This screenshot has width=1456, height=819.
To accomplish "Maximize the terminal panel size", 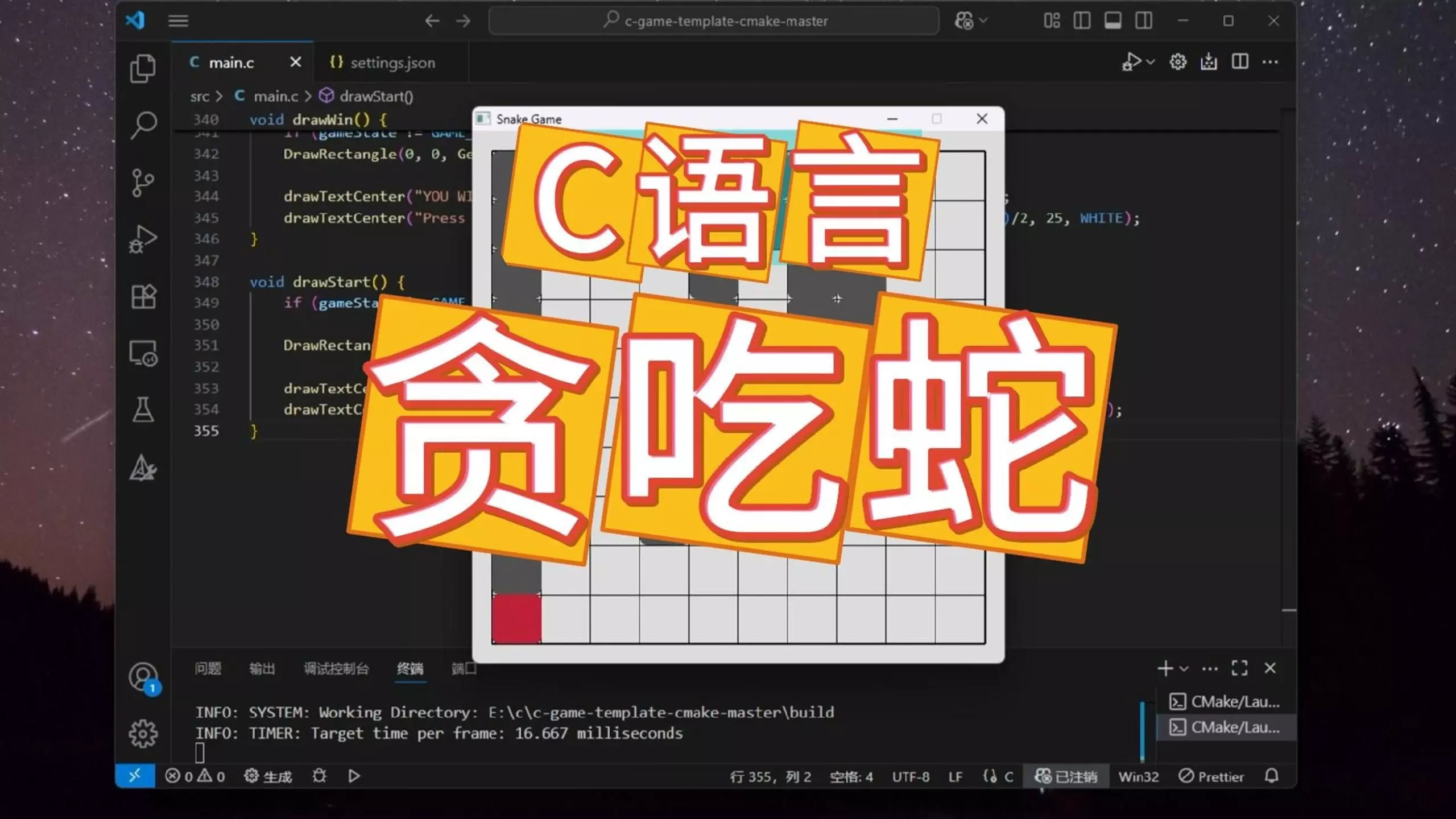I will 1240,668.
